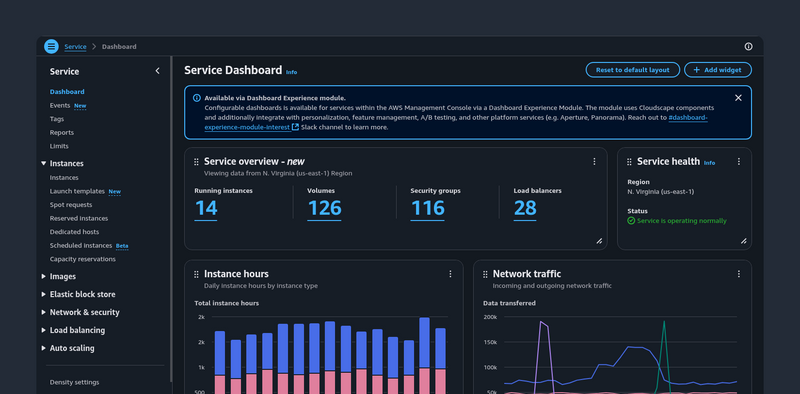Click the Service breadcrumb link
This screenshot has height=394, width=800.
[x=75, y=46]
